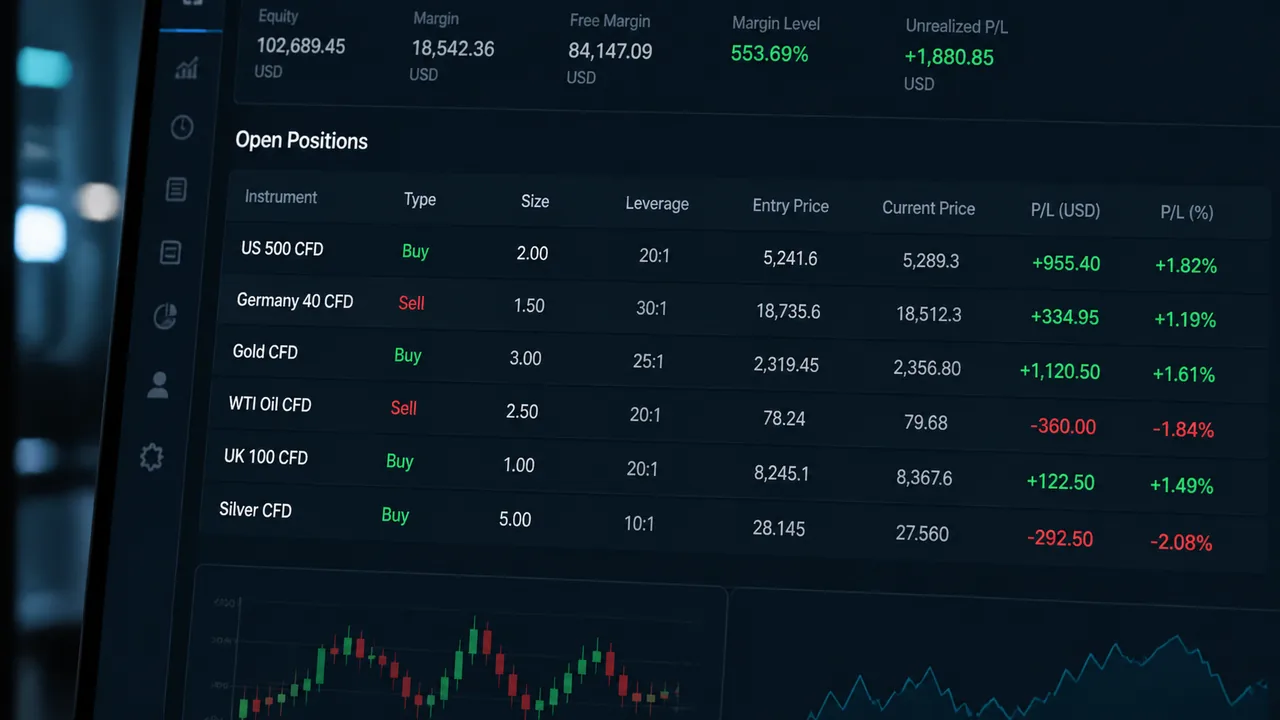Click the current price 2,356.80
The height and width of the screenshot is (720, 1280).
click(x=927, y=368)
